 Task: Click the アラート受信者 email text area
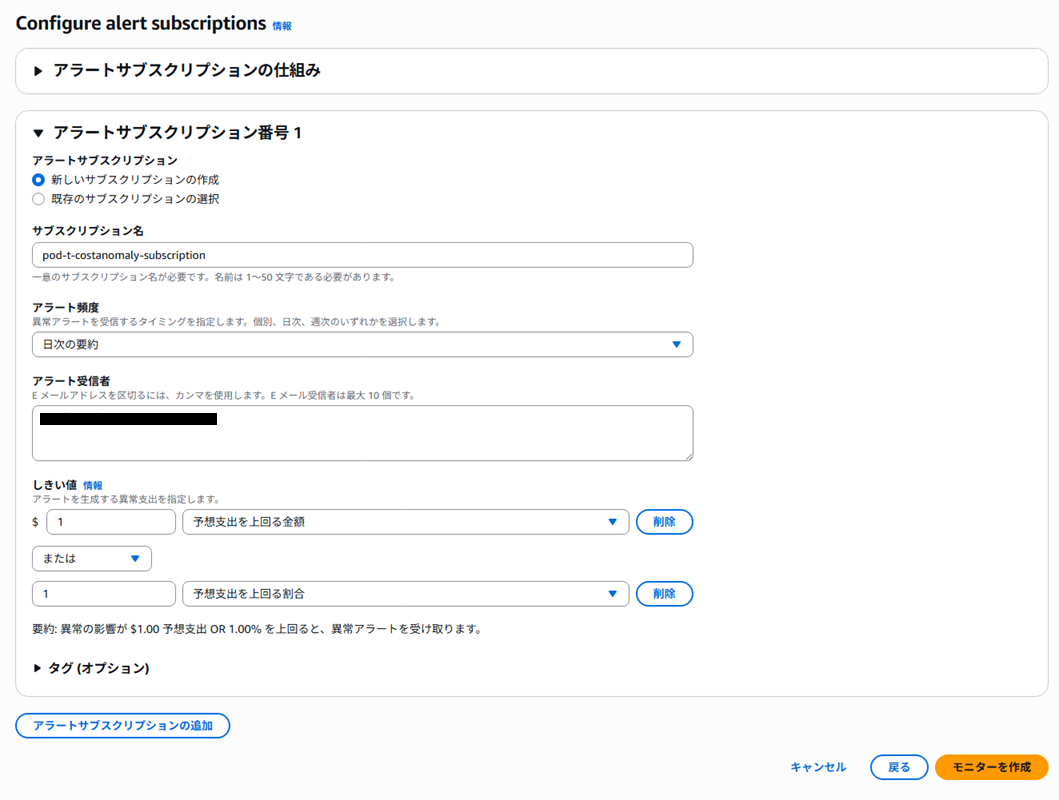pyautogui.click(x=363, y=433)
